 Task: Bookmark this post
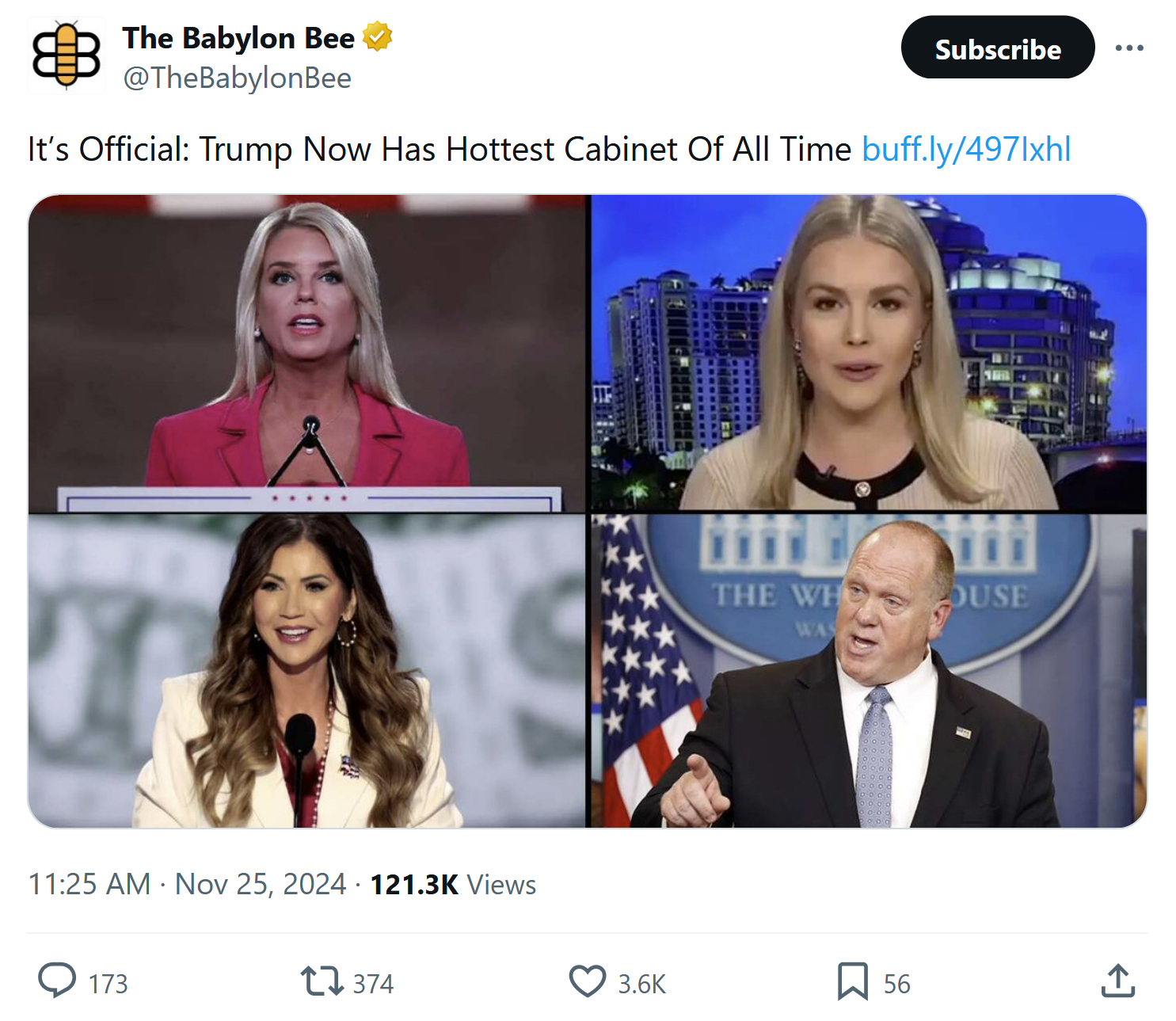[852, 981]
